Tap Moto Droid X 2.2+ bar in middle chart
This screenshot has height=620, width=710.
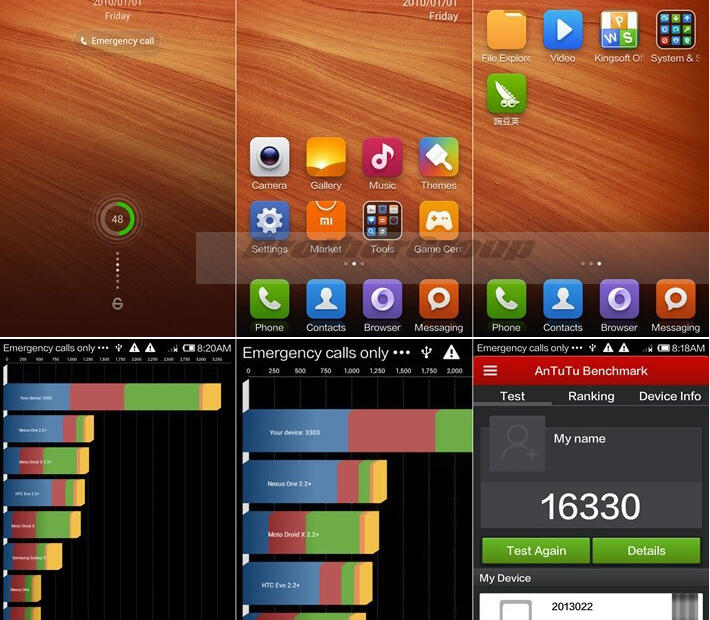[311, 533]
